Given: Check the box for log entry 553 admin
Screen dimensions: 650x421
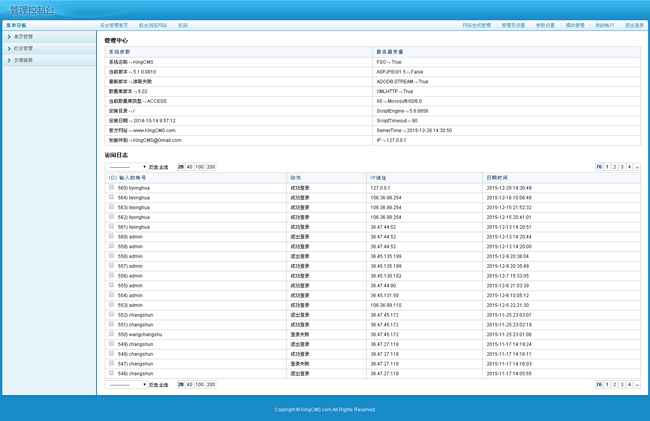Looking at the screenshot, I should pyautogui.click(x=112, y=305).
